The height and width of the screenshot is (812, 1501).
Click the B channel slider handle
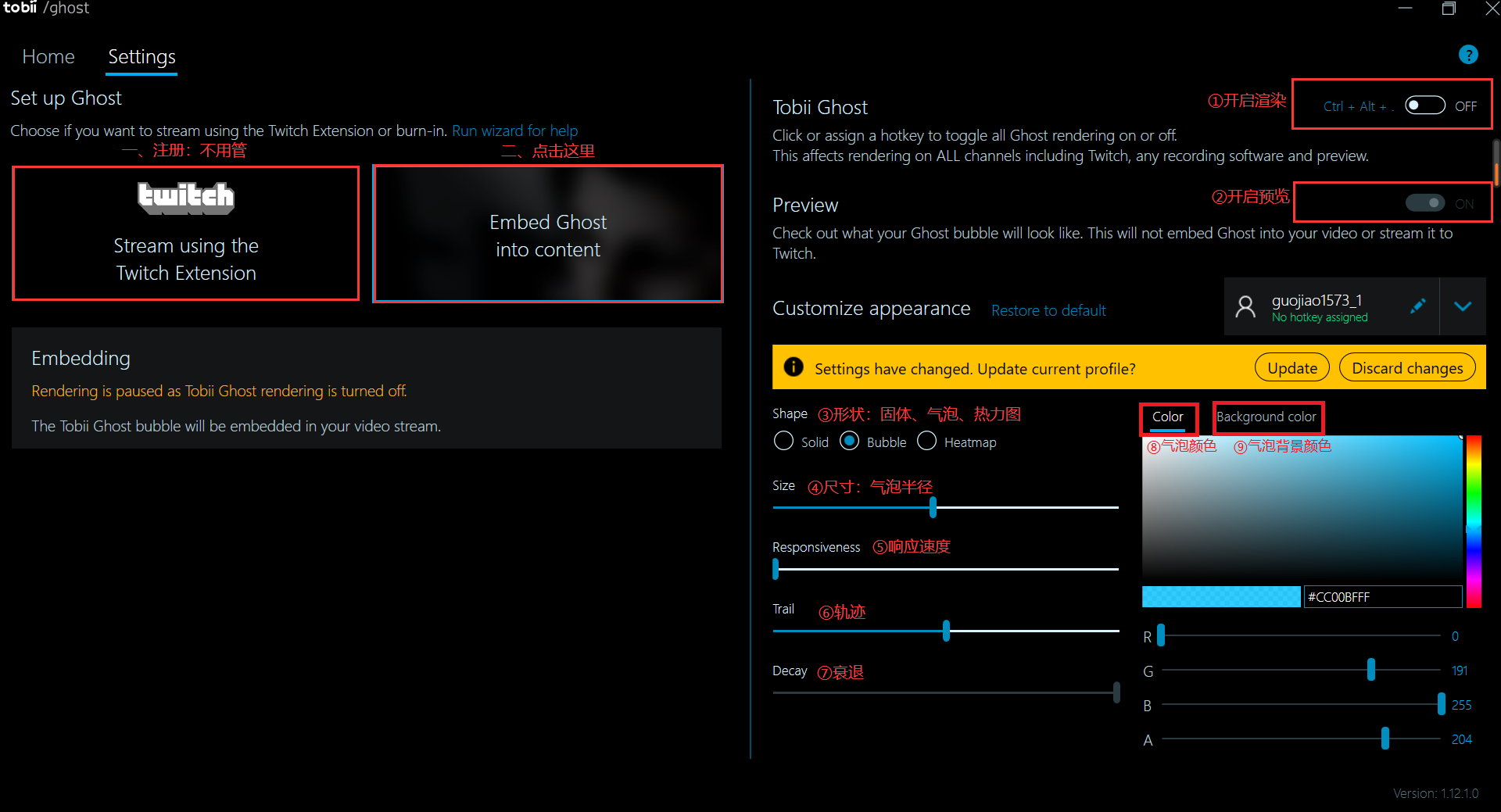[1442, 704]
